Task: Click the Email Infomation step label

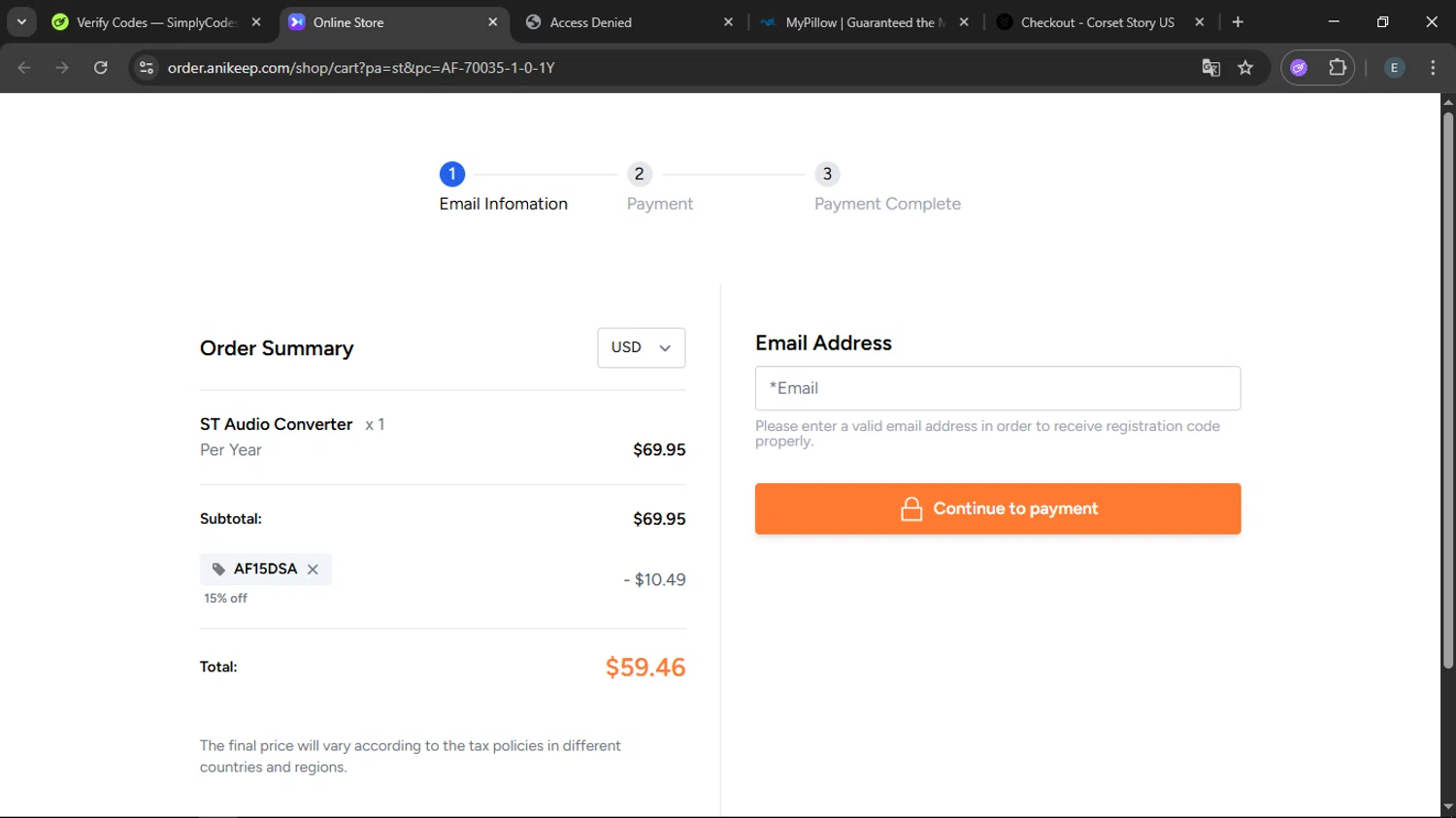Action: tap(504, 204)
